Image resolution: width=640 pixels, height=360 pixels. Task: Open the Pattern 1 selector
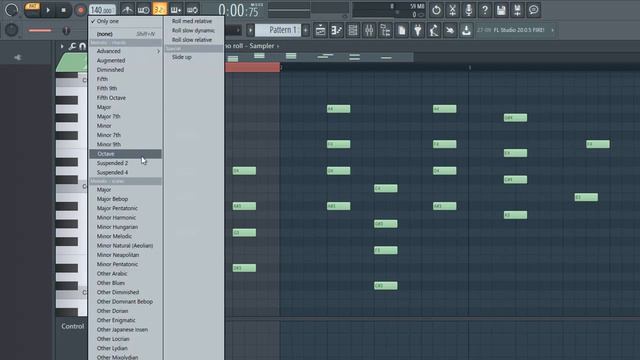(x=278, y=30)
